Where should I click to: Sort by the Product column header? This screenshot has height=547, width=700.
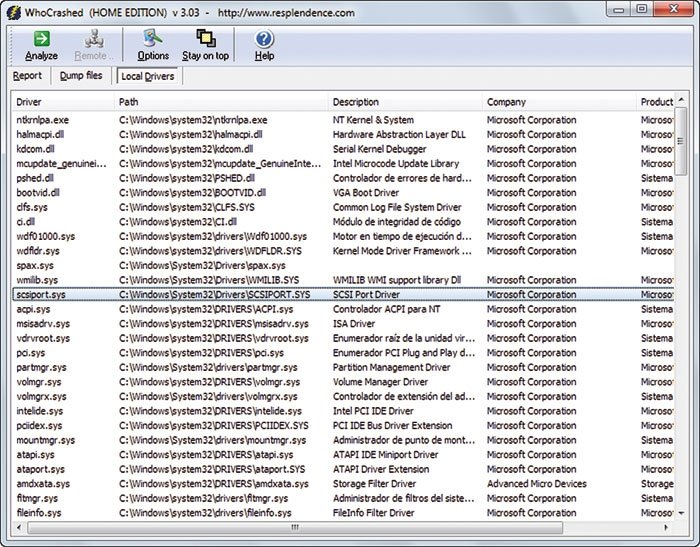coord(655,102)
